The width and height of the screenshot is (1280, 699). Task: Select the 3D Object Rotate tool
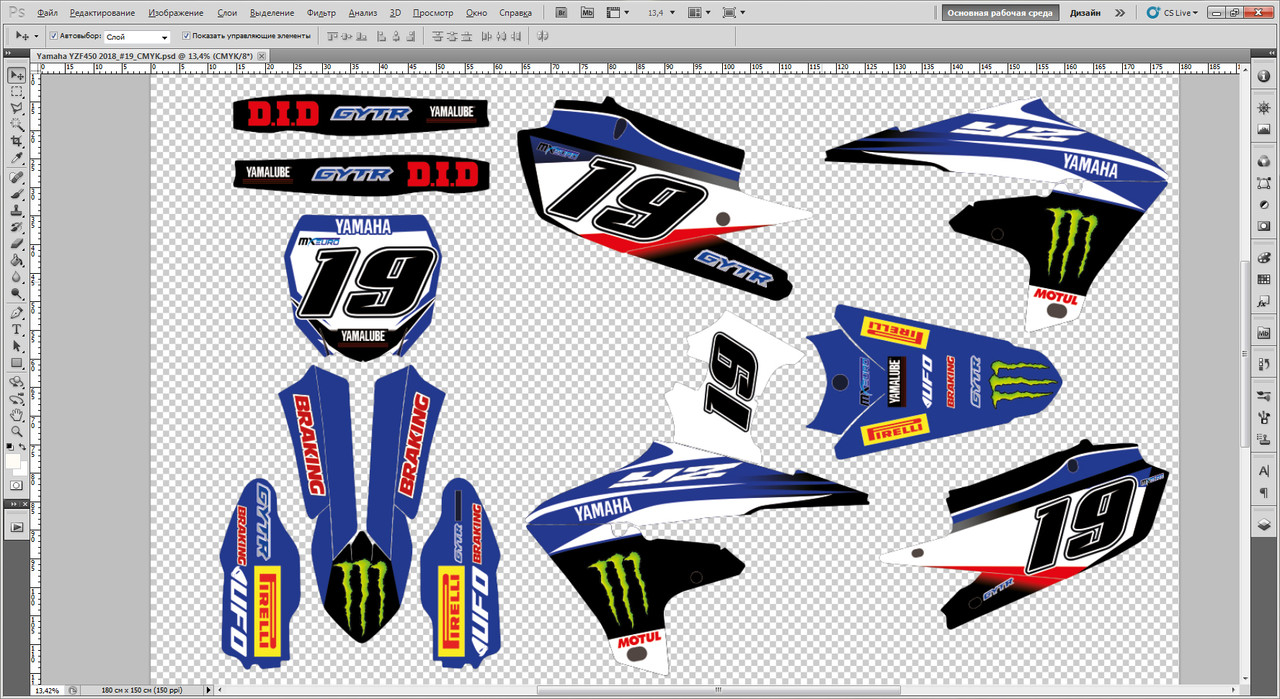point(17,382)
